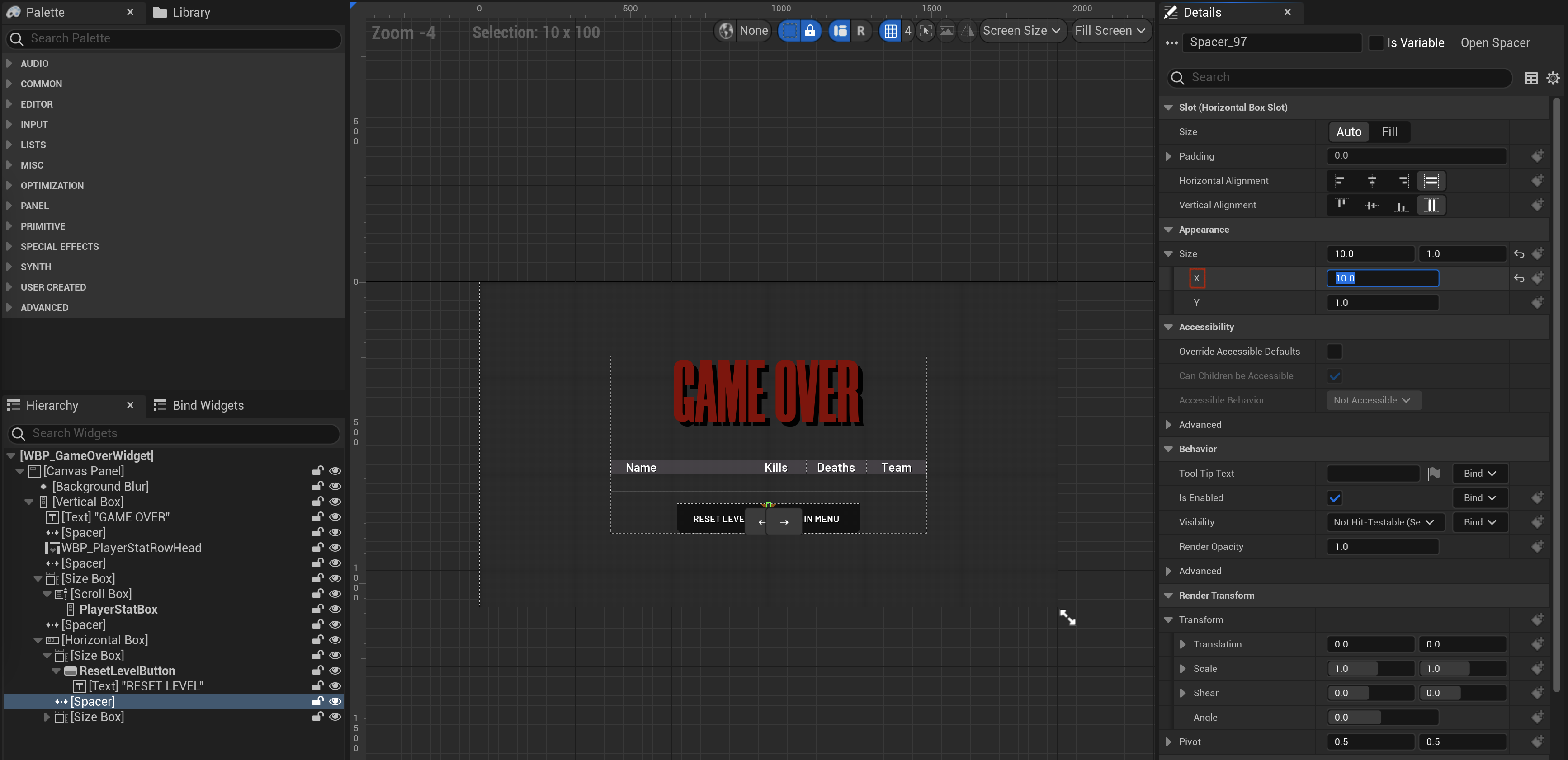Toggle grid snapping icon in toolbar

[890, 30]
